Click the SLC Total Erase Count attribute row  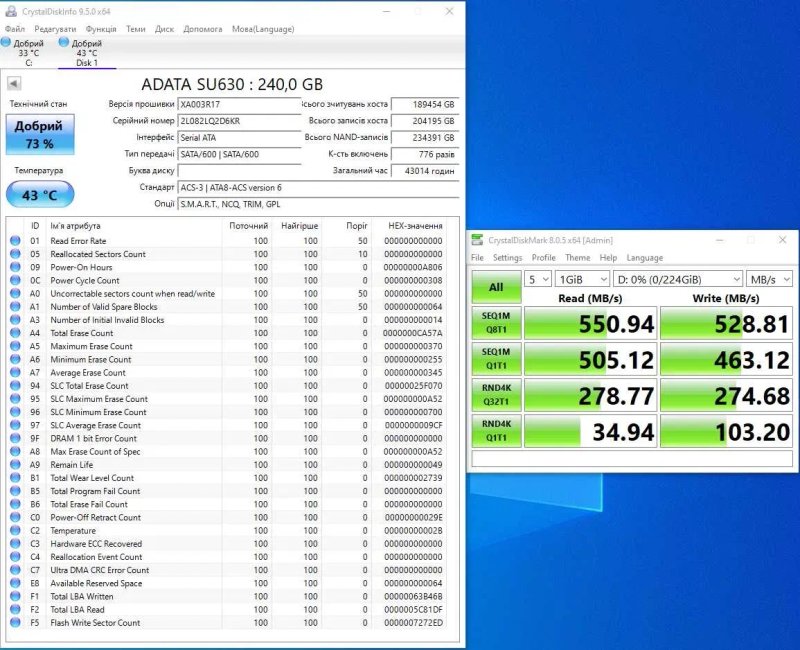(x=228, y=386)
